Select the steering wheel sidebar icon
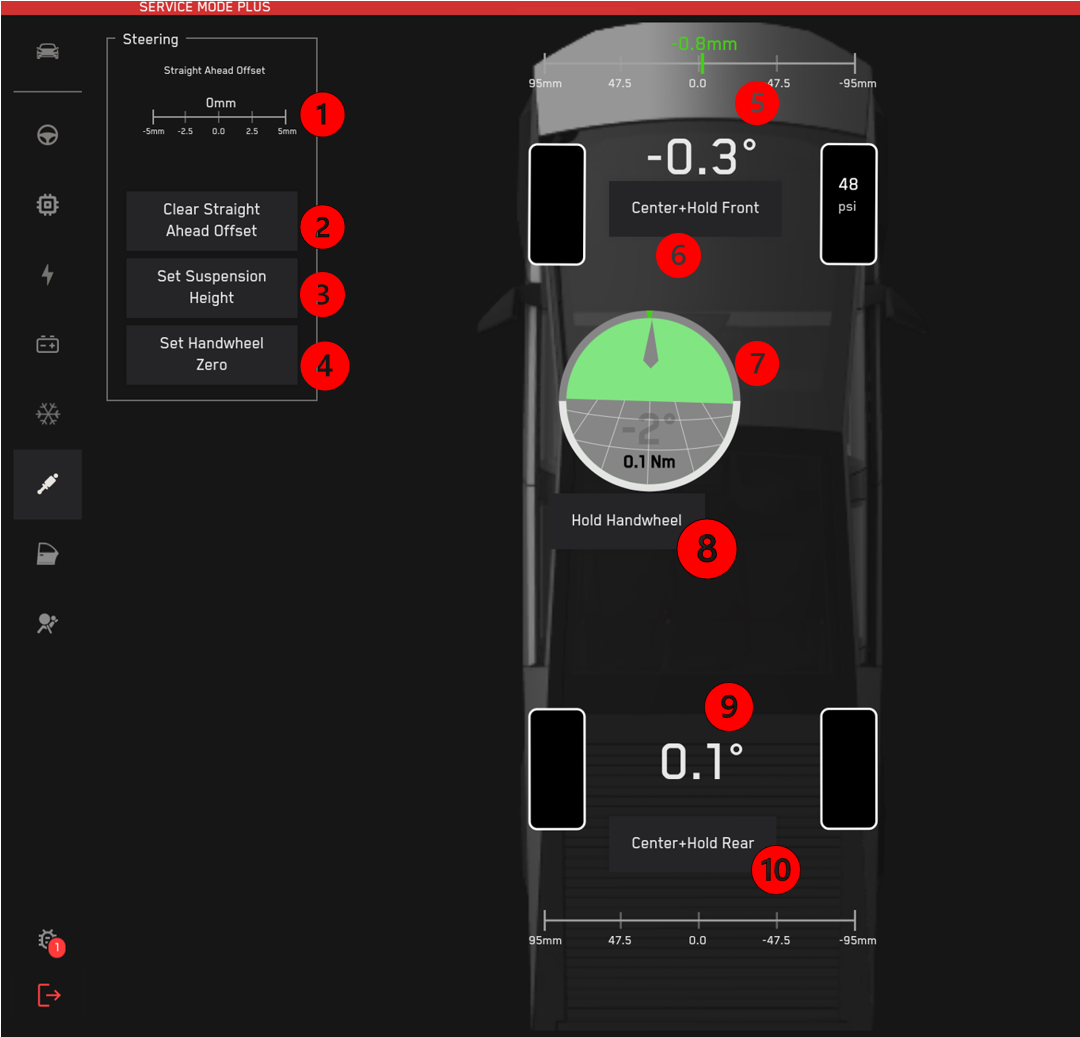 [x=47, y=135]
